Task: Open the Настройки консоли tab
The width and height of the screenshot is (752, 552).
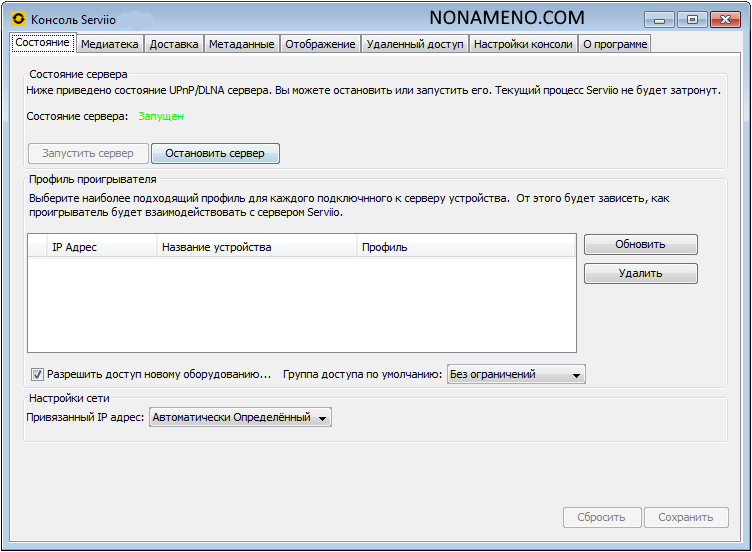Action: [x=523, y=44]
